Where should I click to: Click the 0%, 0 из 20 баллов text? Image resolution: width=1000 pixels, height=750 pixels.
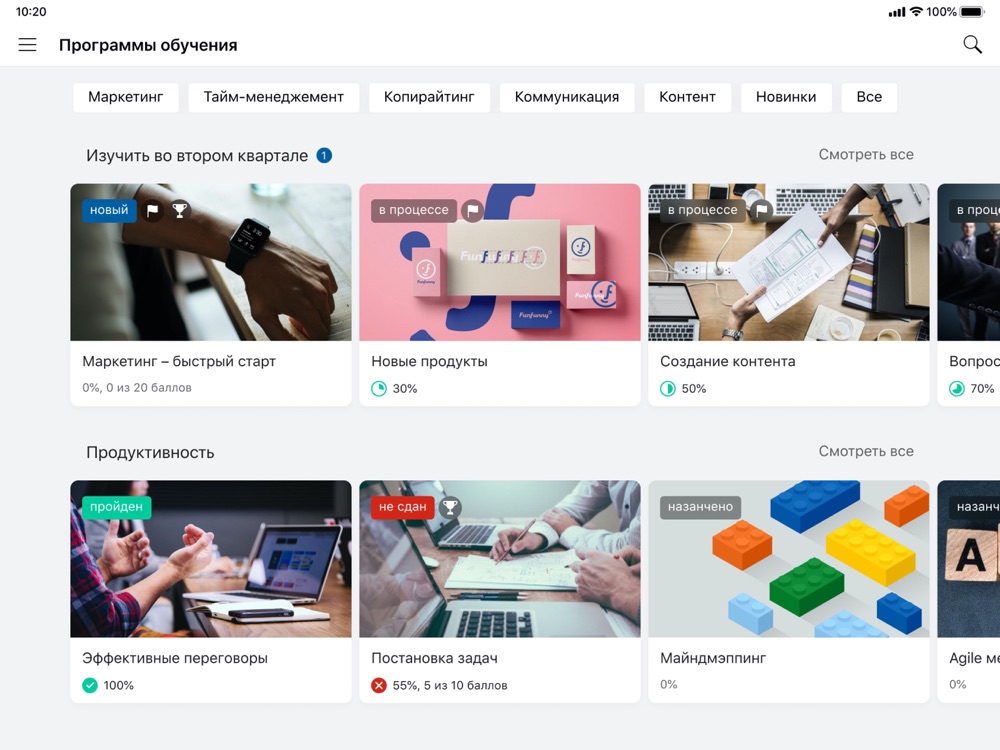click(x=136, y=388)
